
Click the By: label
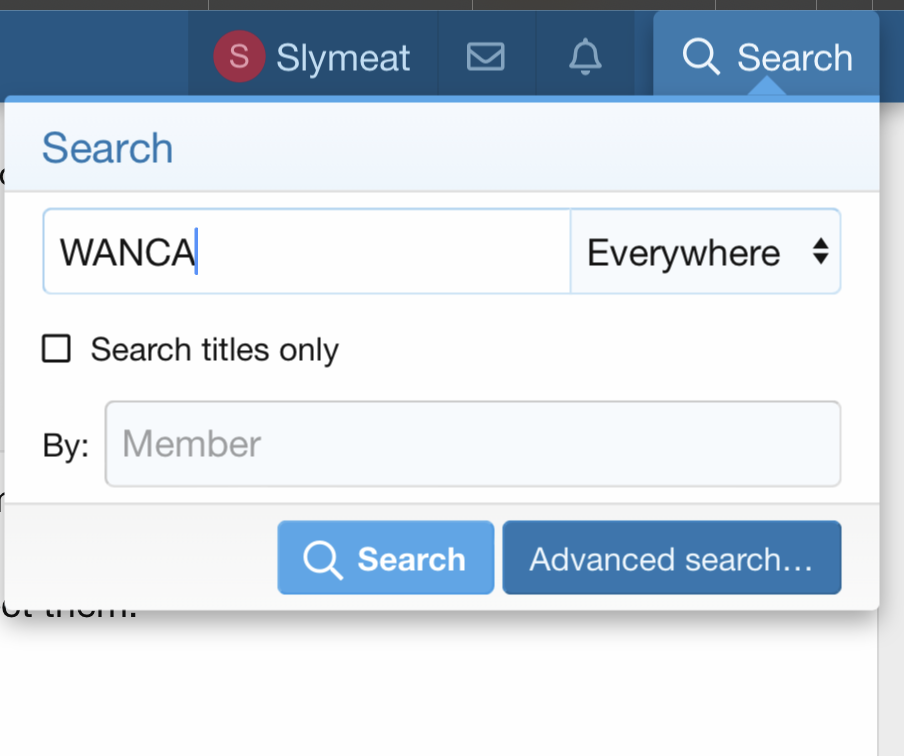click(66, 445)
